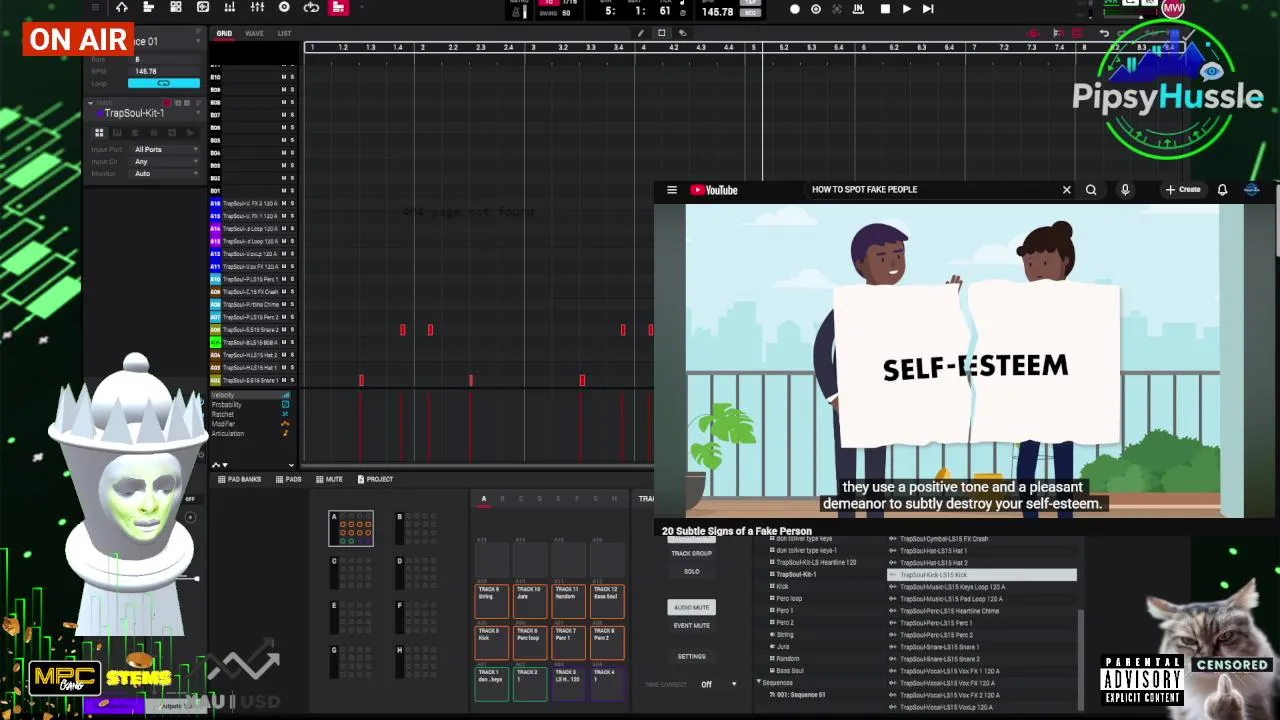Open the Input Port All Ports dropdown
The height and width of the screenshot is (720, 1280).
point(165,149)
